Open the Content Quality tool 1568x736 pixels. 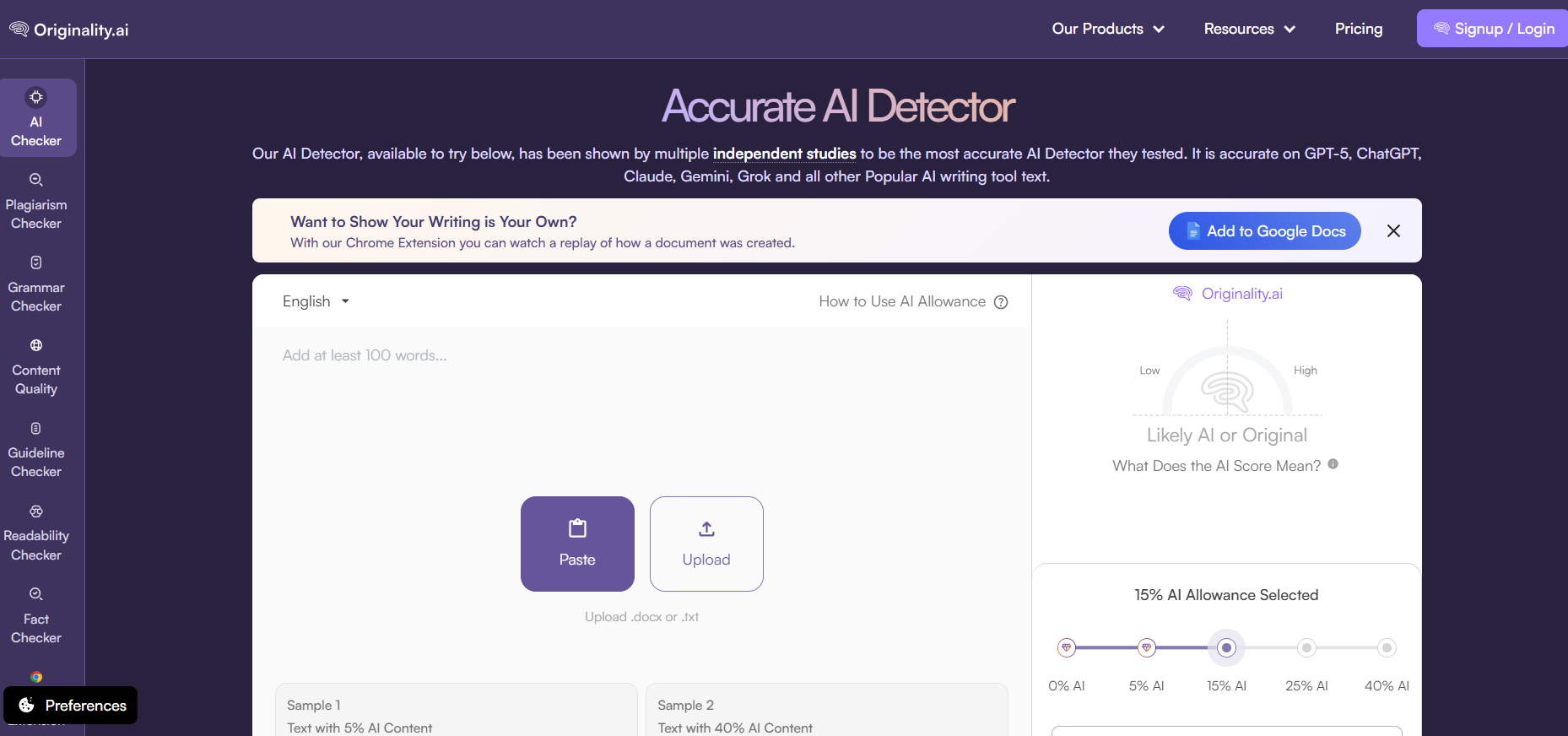pos(36,366)
